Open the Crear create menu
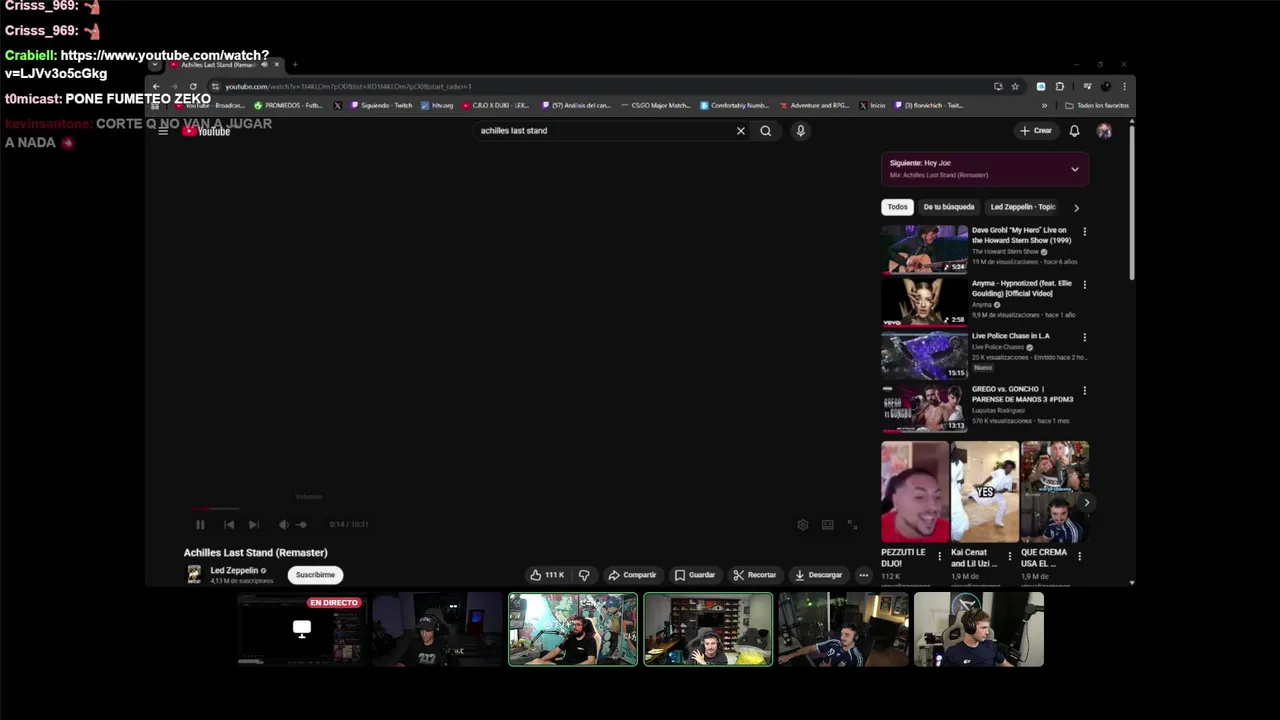Viewport: 1280px width, 720px height. point(1036,131)
